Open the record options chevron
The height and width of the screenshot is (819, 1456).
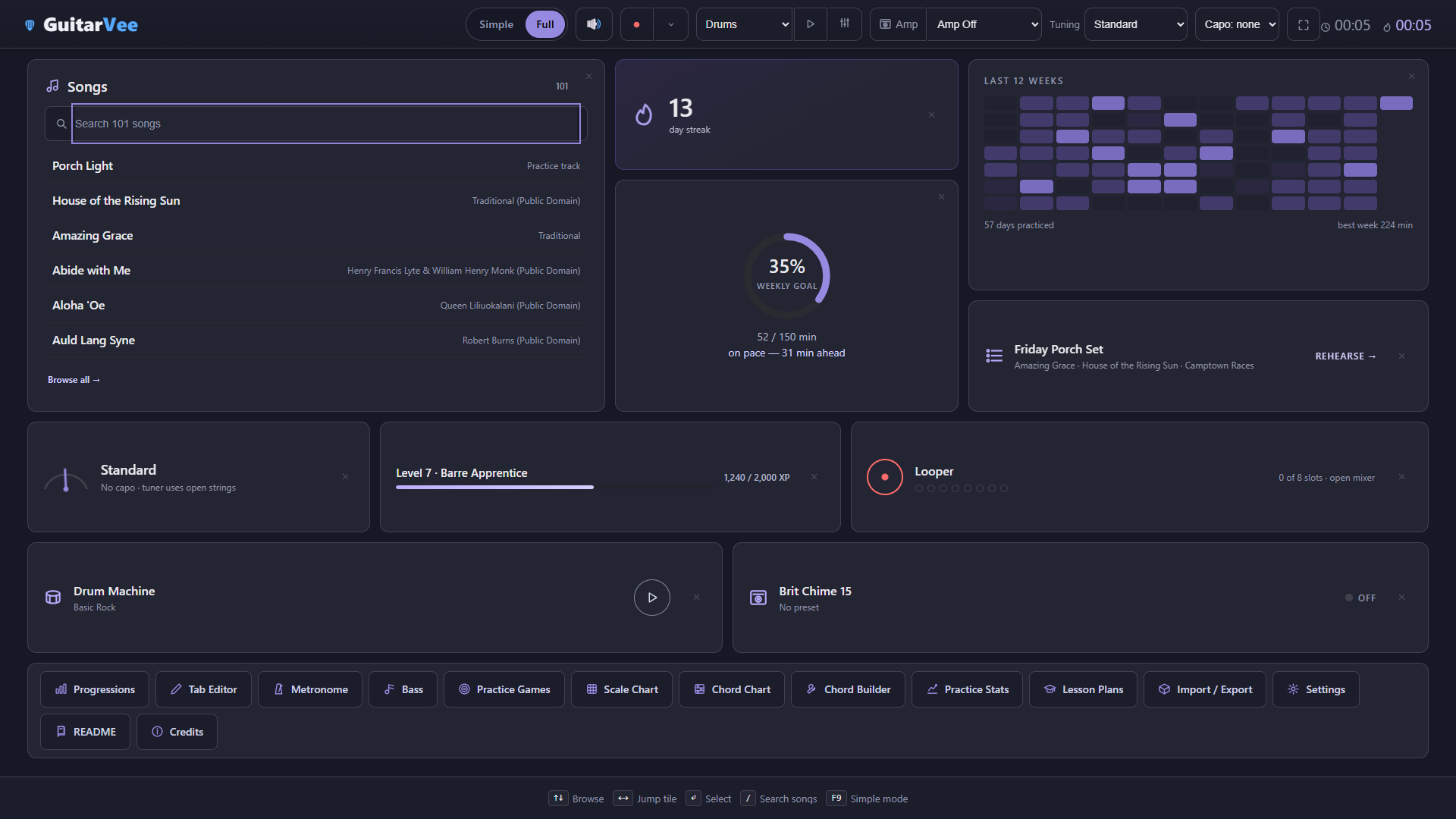coord(671,24)
